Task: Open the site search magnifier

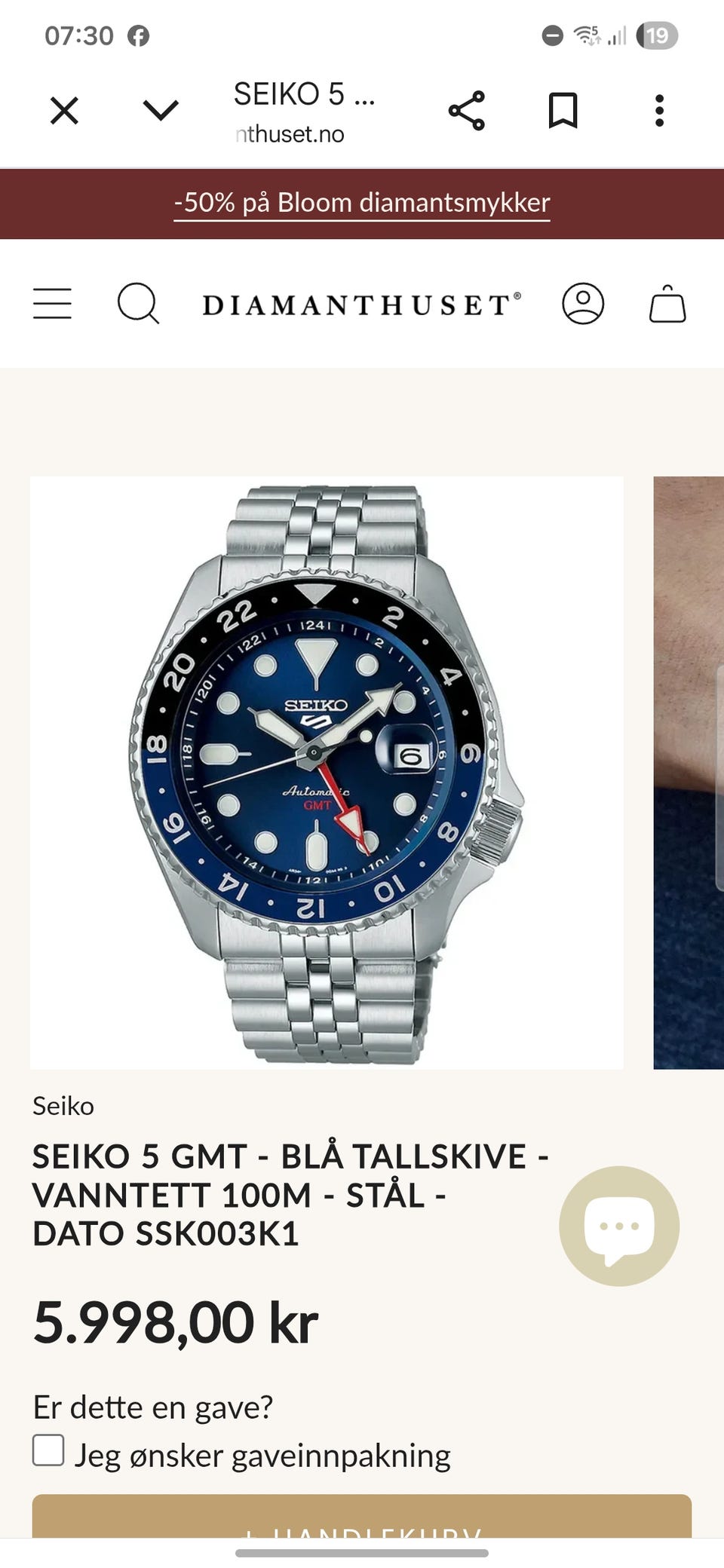Action: (x=139, y=304)
